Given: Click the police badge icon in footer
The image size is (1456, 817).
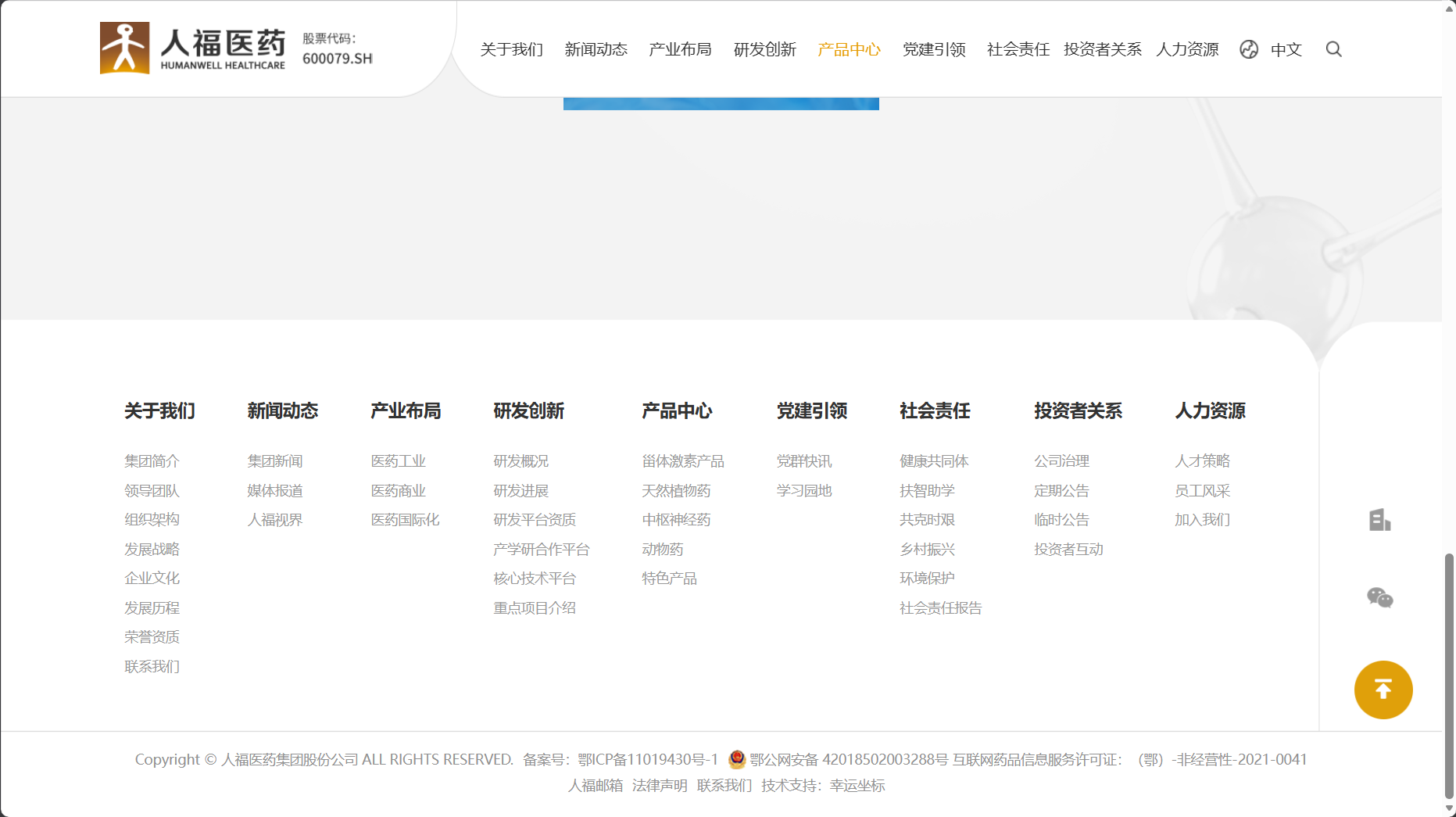Looking at the screenshot, I should coord(736,759).
